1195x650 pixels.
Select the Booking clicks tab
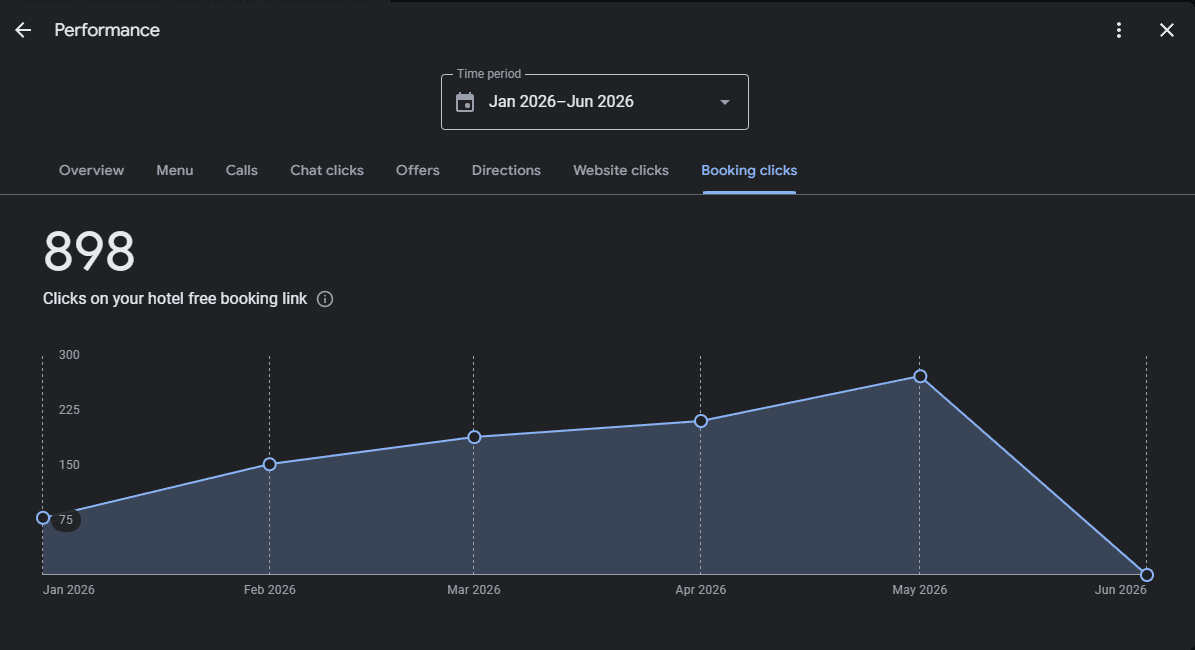tap(749, 171)
